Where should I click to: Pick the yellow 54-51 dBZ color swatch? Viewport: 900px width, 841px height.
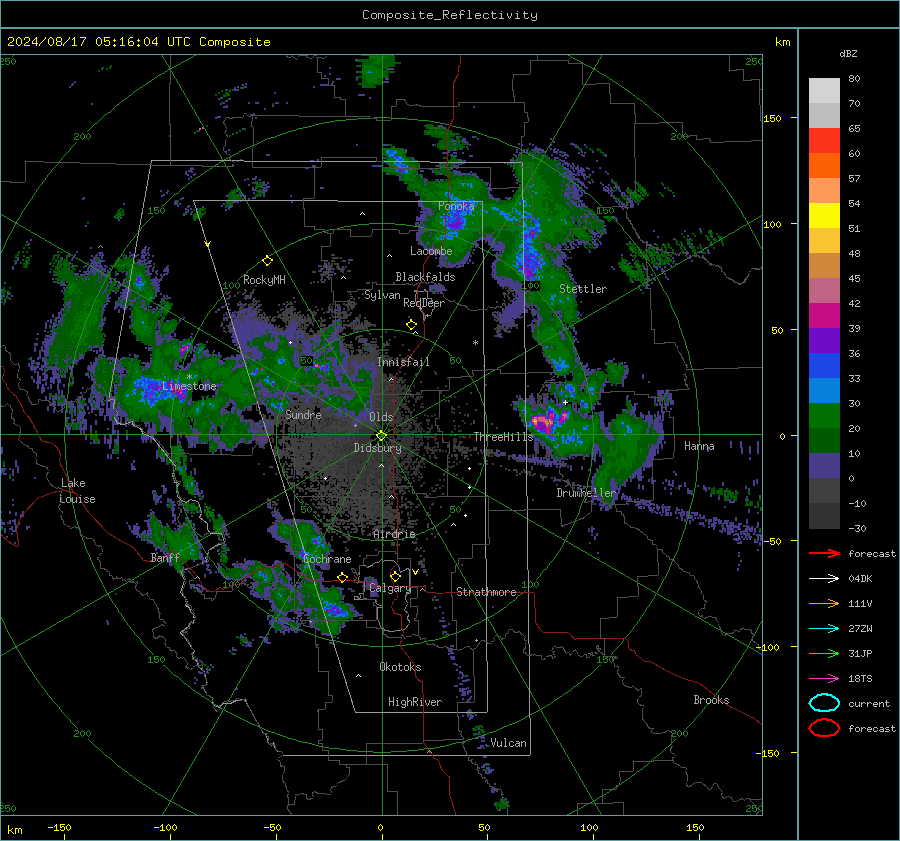(x=824, y=216)
